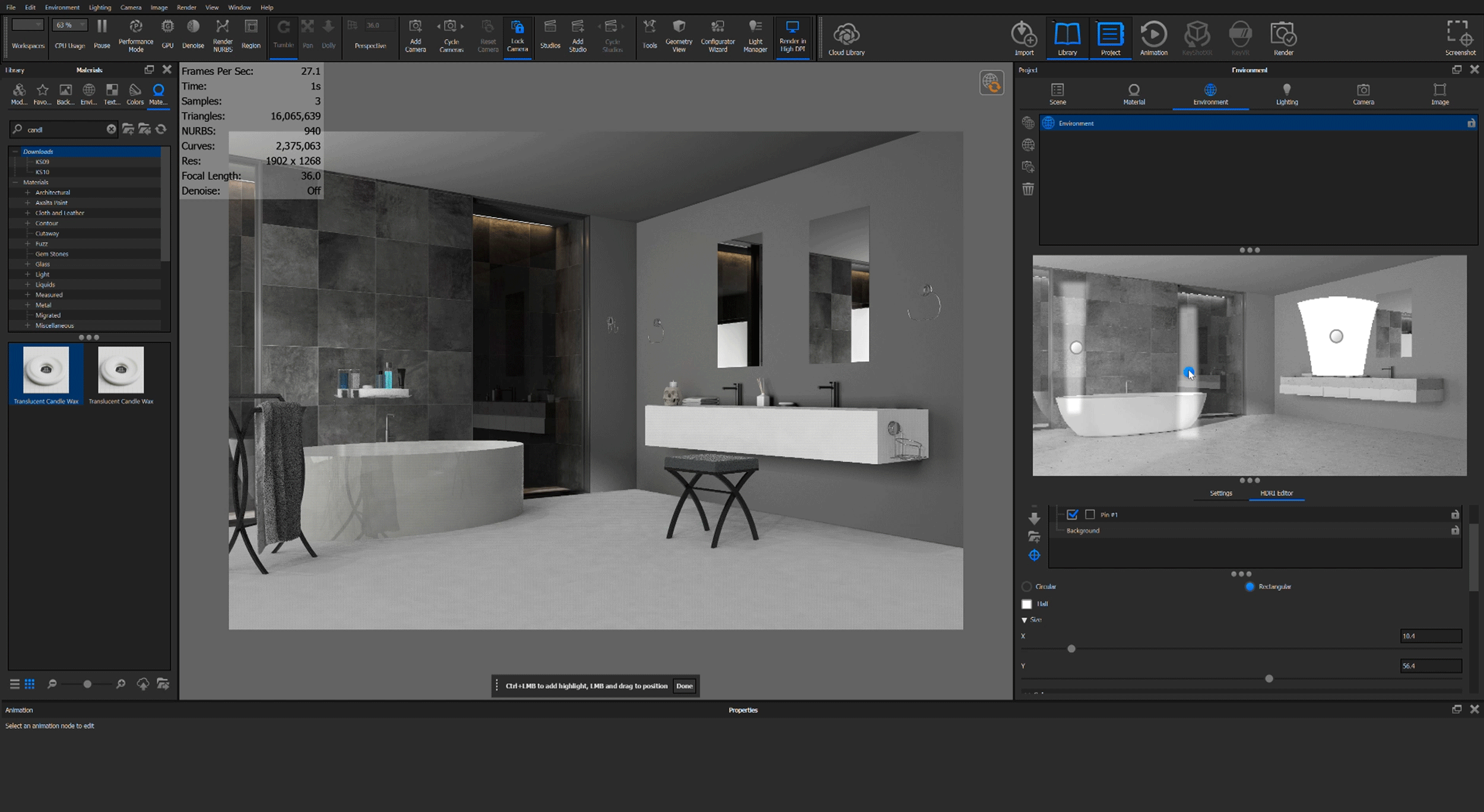Viewport: 1484px width, 812px height.
Task: Toggle Performance Mode
Action: coord(136,37)
